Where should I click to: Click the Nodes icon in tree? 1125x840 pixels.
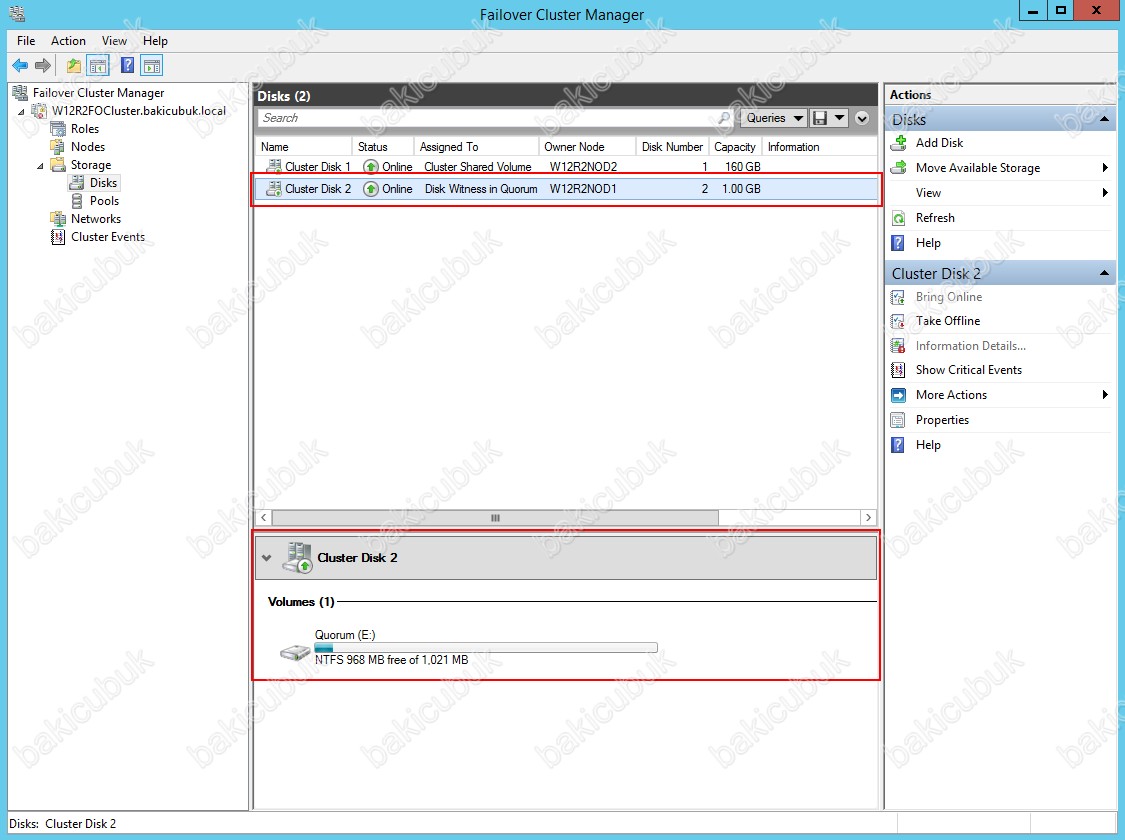point(58,147)
